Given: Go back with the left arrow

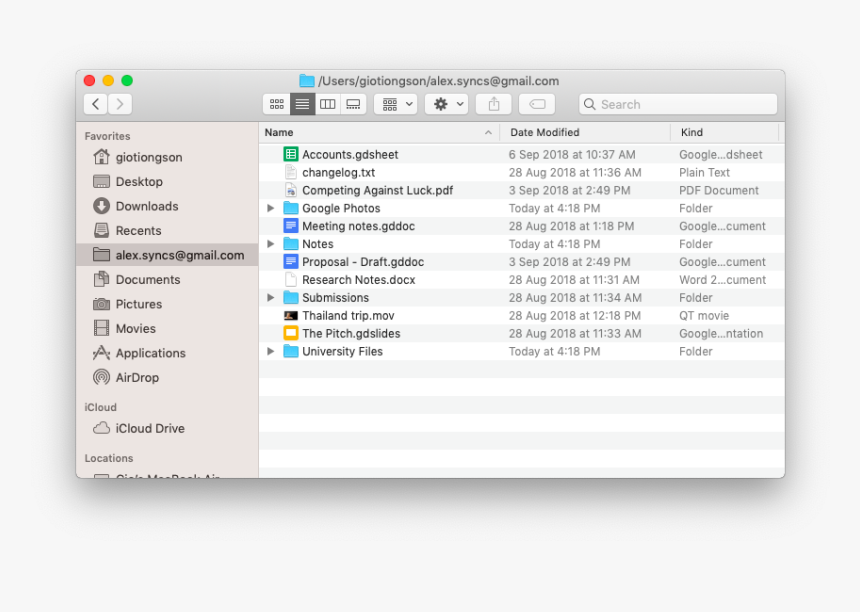Looking at the screenshot, I should 96,104.
